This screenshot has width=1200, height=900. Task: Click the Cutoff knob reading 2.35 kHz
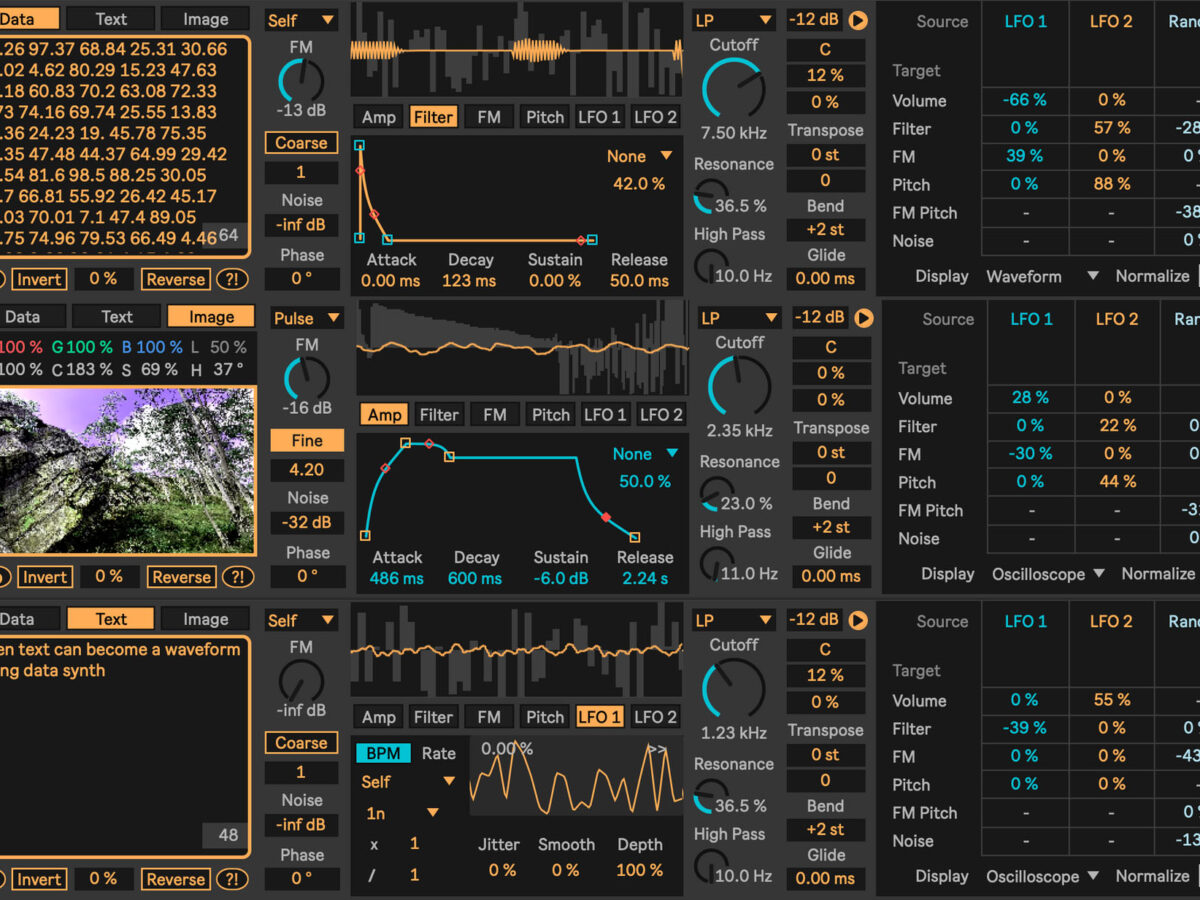click(739, 387)
